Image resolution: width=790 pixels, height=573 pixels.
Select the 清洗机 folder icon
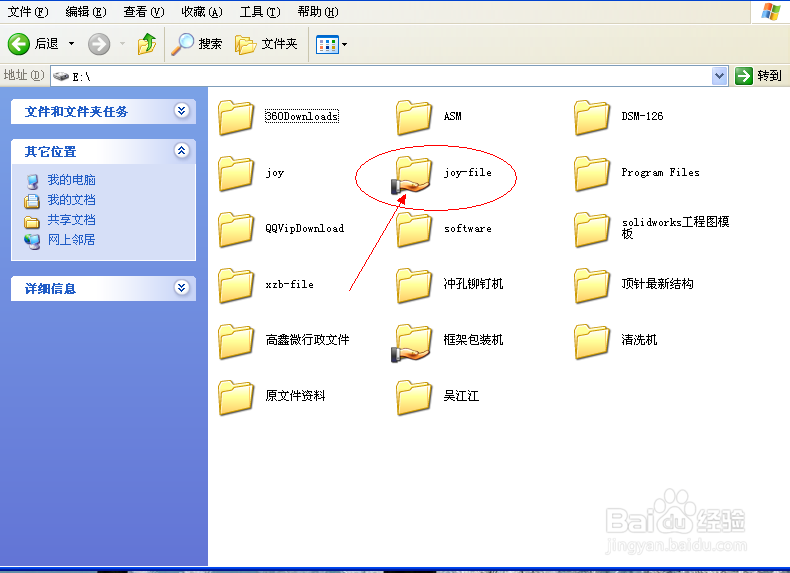click(x=591, y=341)
